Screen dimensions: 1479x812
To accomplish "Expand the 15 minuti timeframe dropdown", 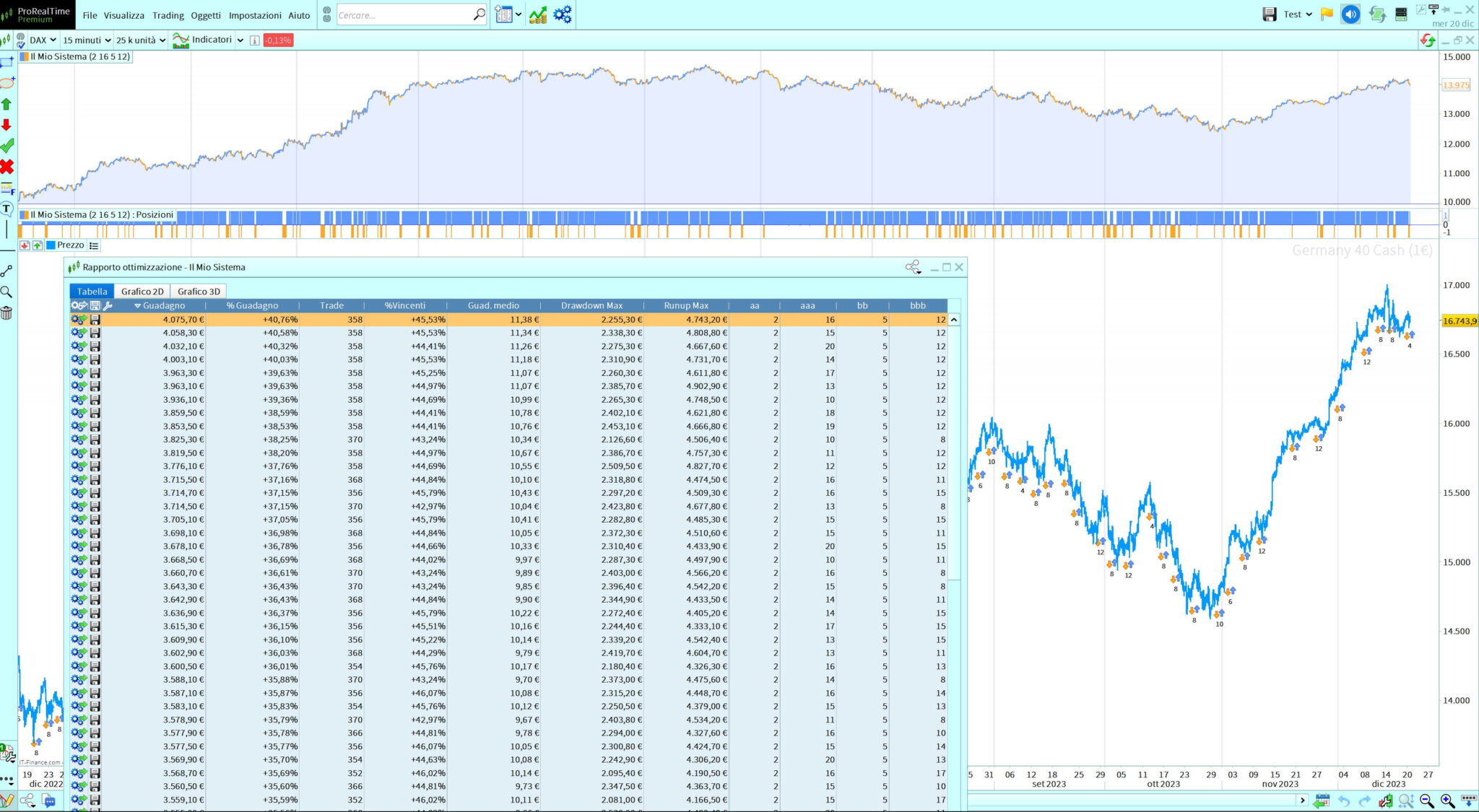I will 87,40.
